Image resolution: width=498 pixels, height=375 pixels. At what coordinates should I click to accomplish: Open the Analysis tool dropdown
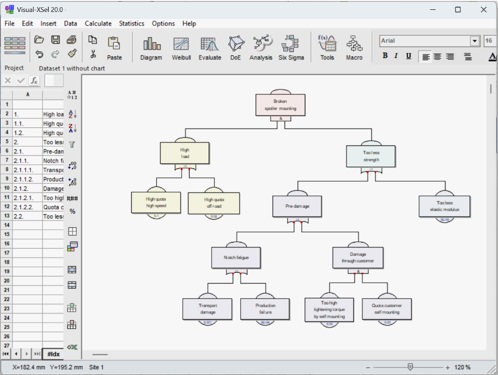tap(261, 48)
